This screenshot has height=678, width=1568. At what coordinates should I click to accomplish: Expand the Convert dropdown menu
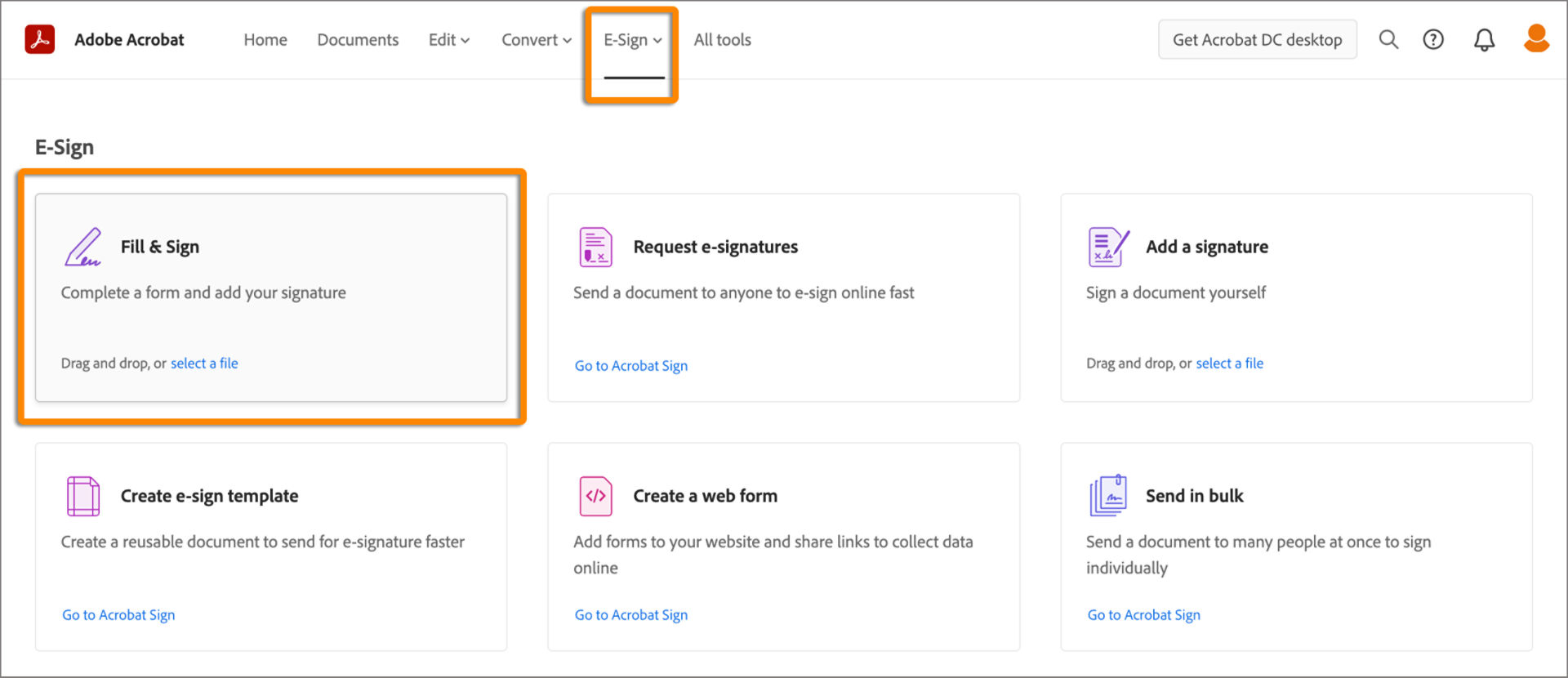pos(537,40)
